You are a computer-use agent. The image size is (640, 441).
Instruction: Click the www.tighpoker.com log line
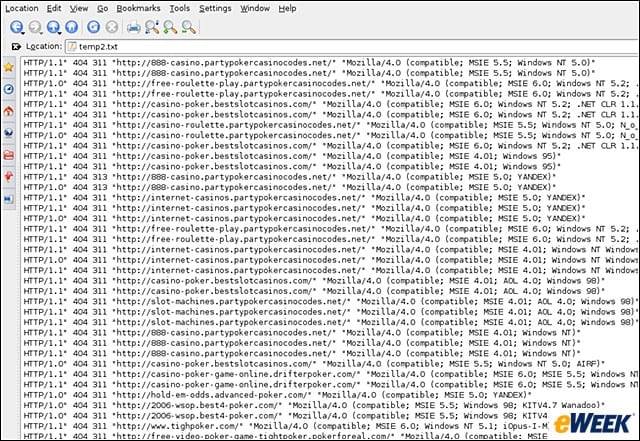(x=286, y=426)
